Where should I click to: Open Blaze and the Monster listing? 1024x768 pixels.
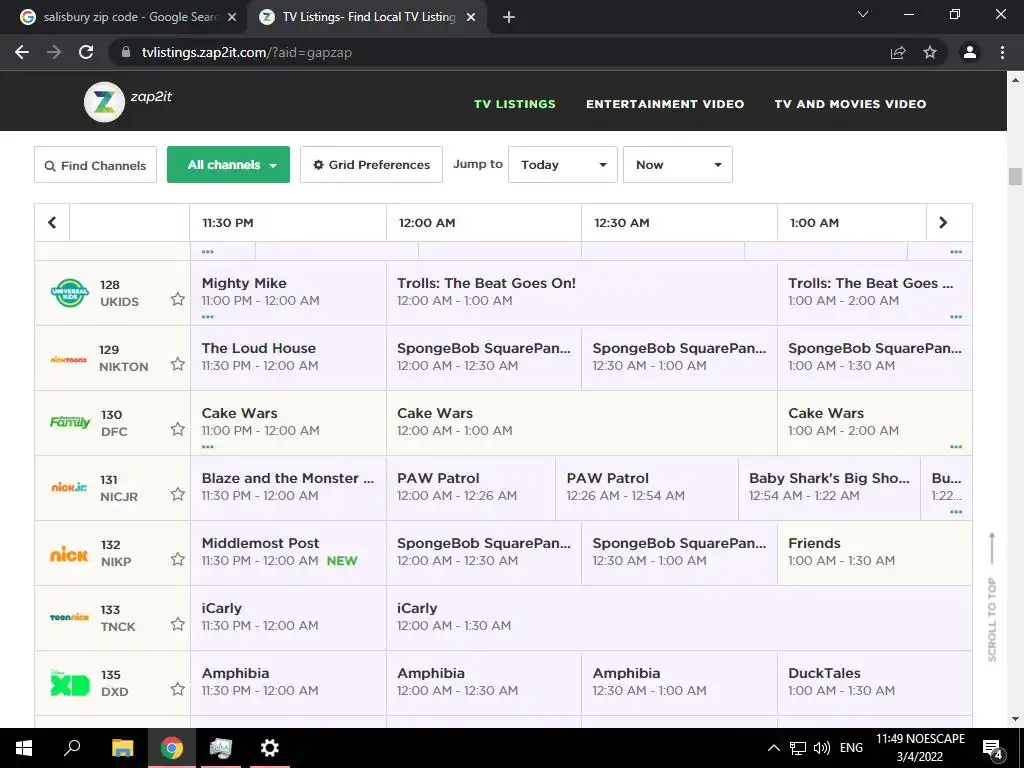point(288,487)
